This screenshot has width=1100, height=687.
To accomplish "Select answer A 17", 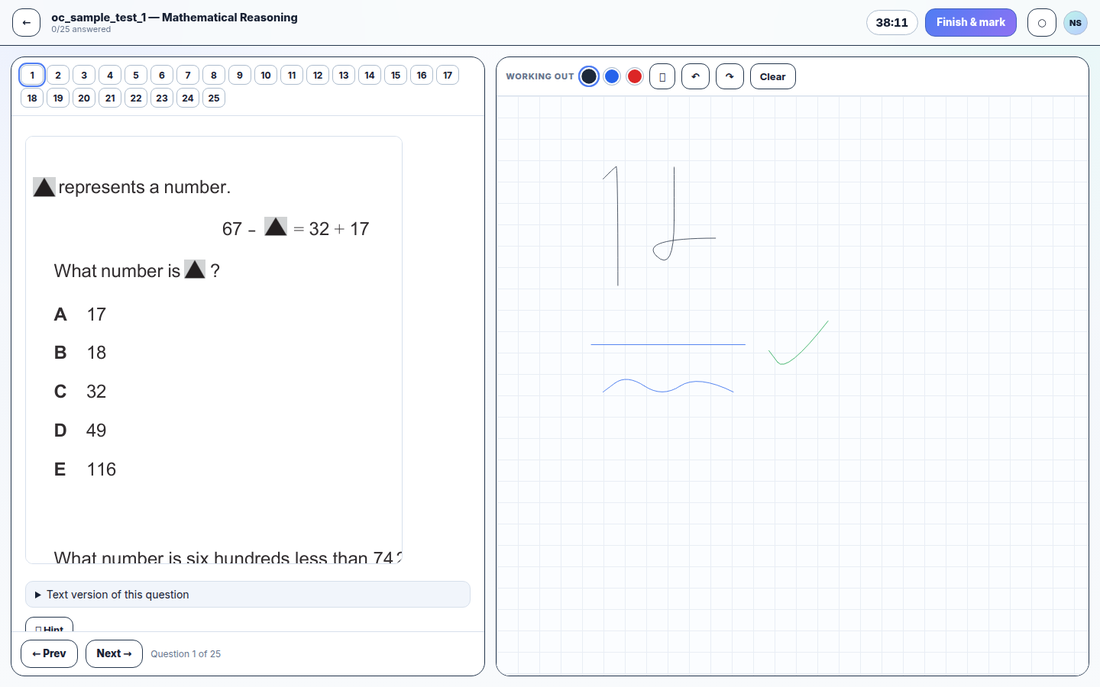I will coord(80,314).
